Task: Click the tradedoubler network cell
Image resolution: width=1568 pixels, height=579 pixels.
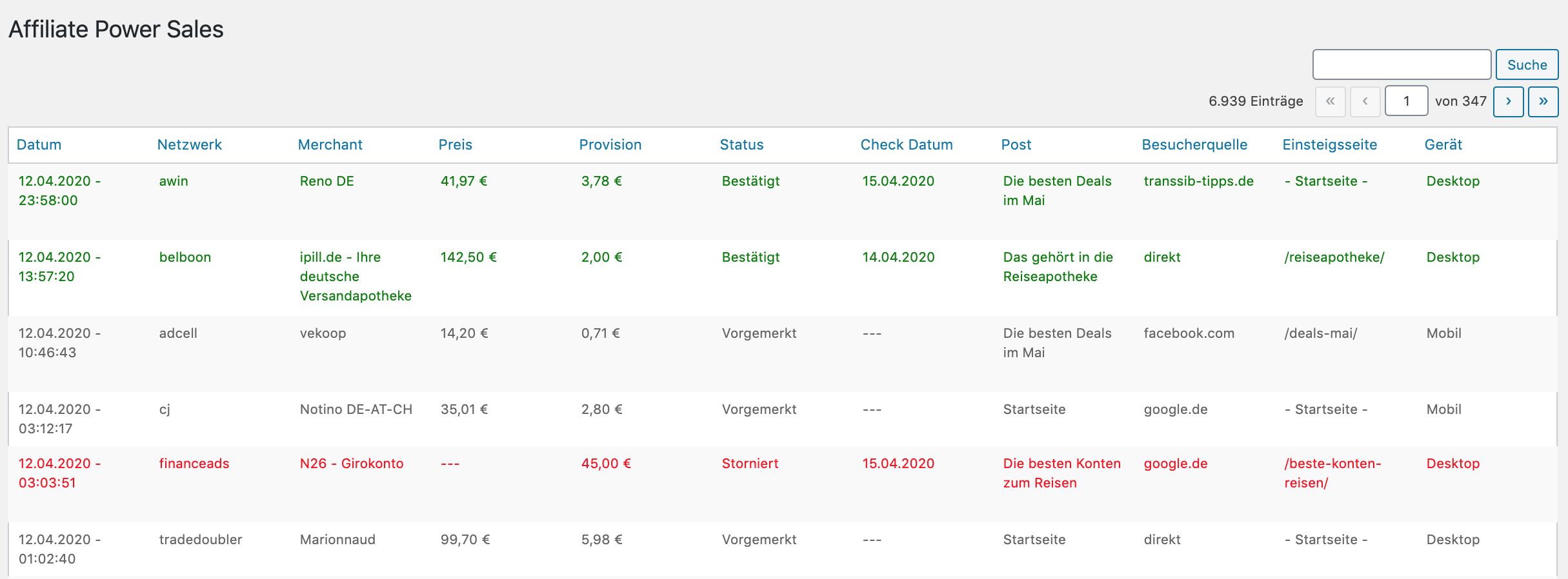Action: 201,540
